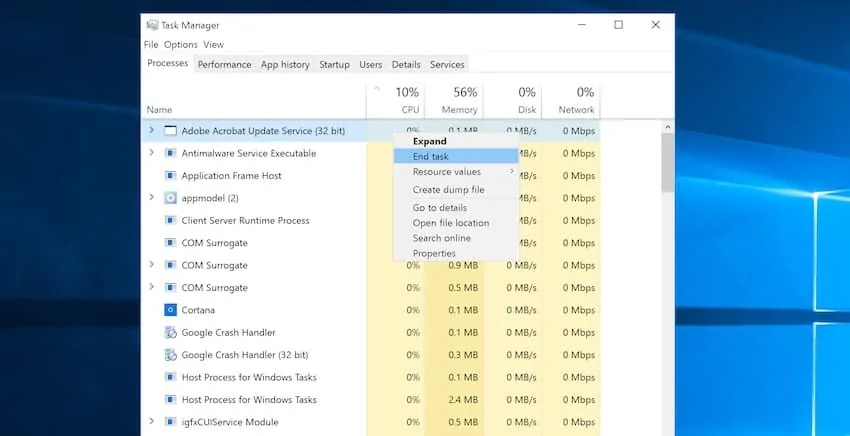Open the View menu
This screenshot has width=850, height=436.
click(214, 44)
